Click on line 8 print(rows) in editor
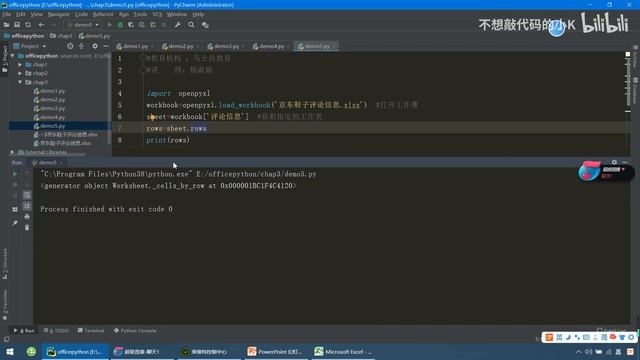The width and height of the screenshot is (640, 360). point(168,140)
